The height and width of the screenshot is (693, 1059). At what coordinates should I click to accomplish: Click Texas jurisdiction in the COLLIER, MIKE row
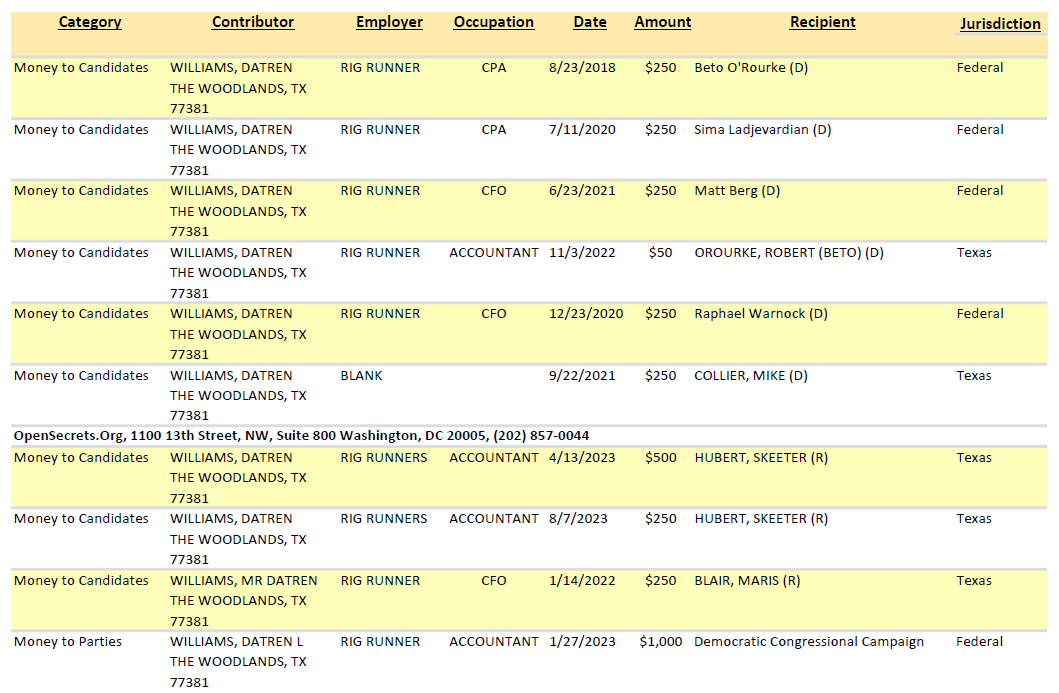tap(974, 376)
